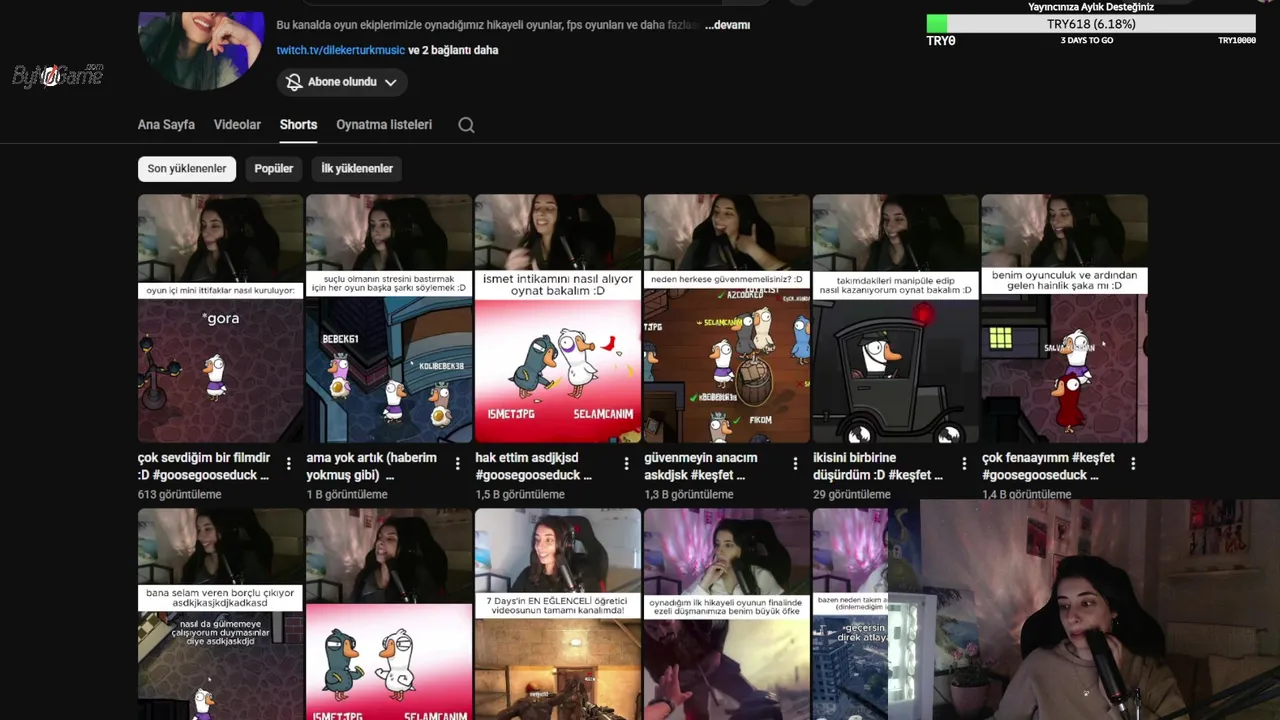The image size is (1280, 720).
Task: Open the 'oynadığım ilk hikayeli oyunun' thumbnail
Action: [727, 614]
